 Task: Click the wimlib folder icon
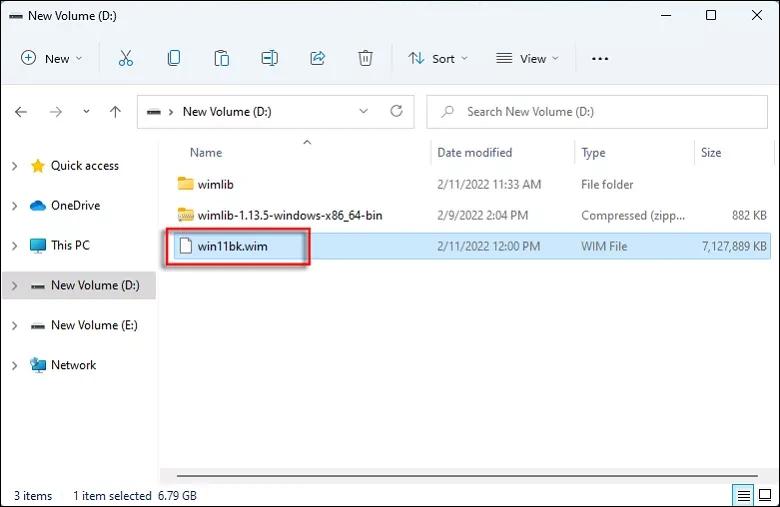point(186,184)
